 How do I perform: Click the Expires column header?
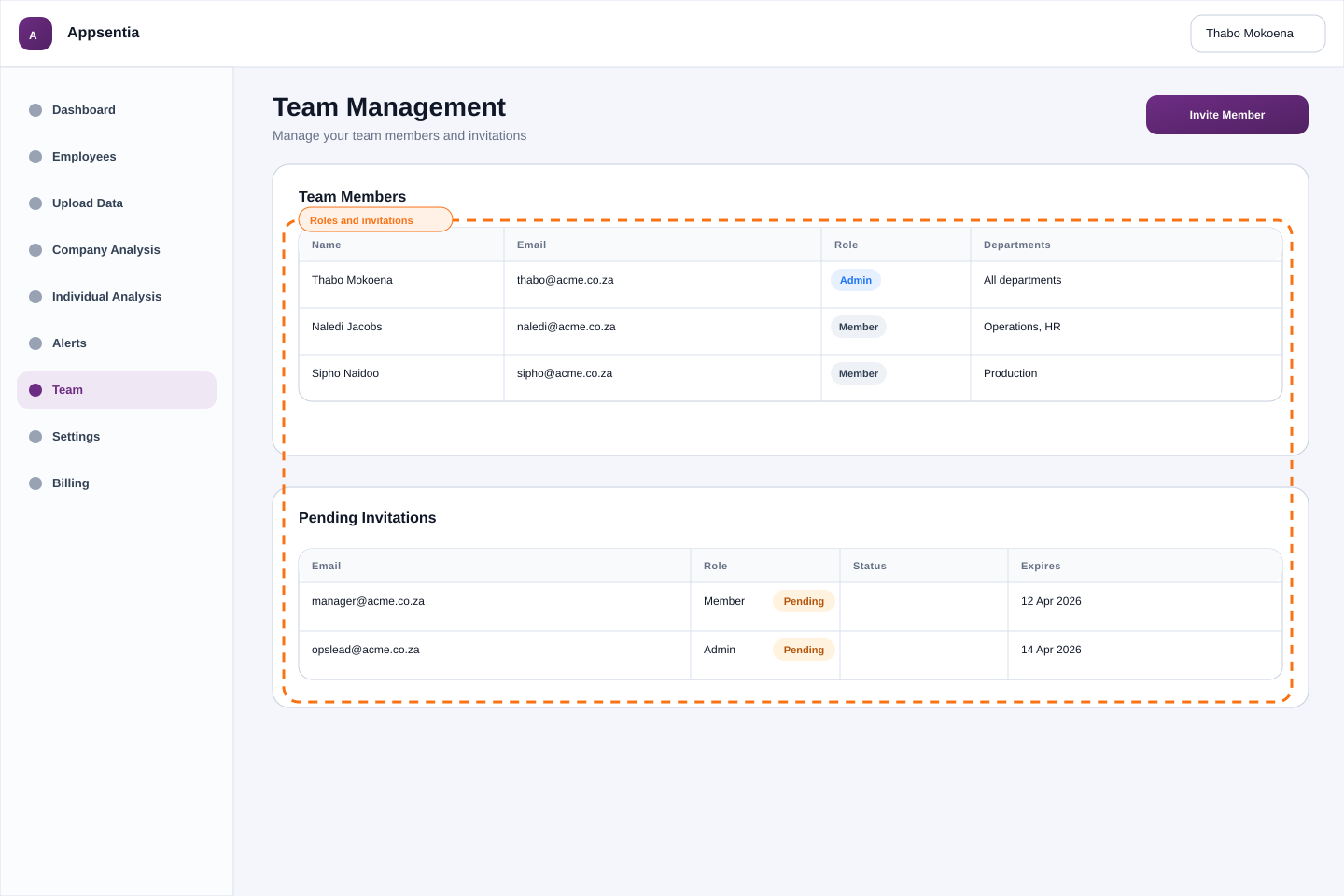pyautogui.click(x=1041, y=566)
